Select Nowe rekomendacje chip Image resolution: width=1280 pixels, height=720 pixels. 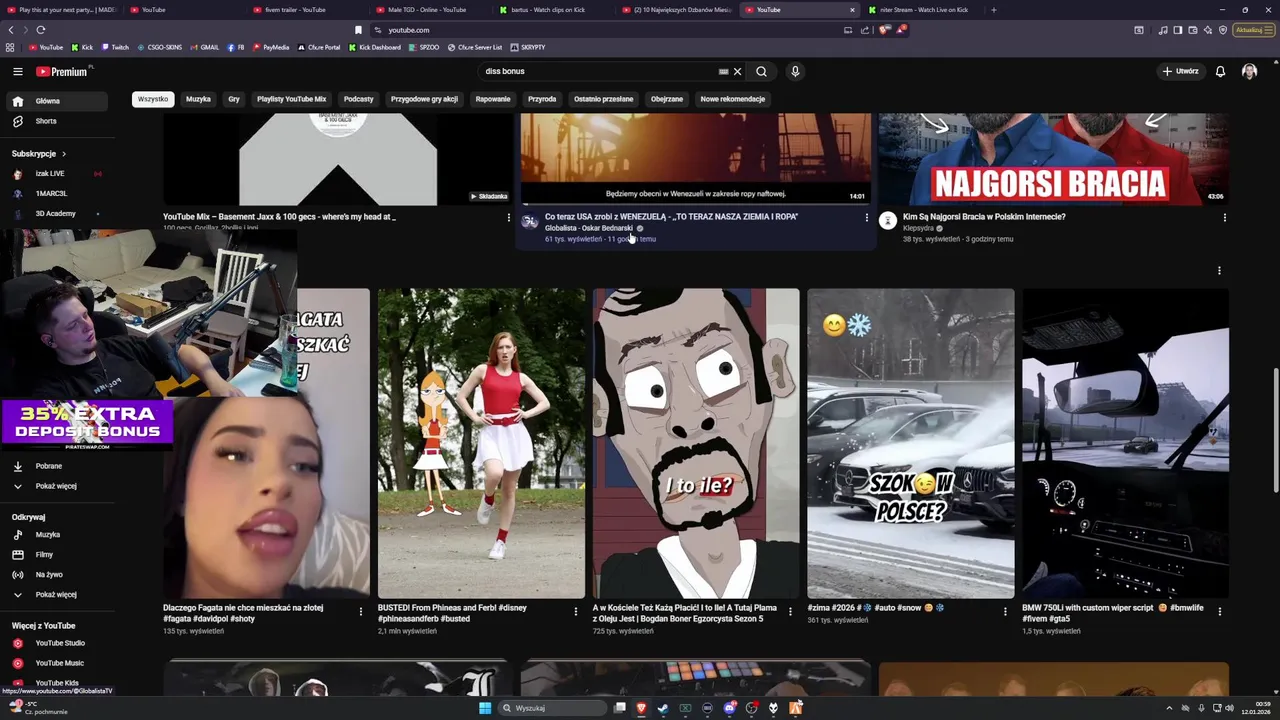click(732, 99)
